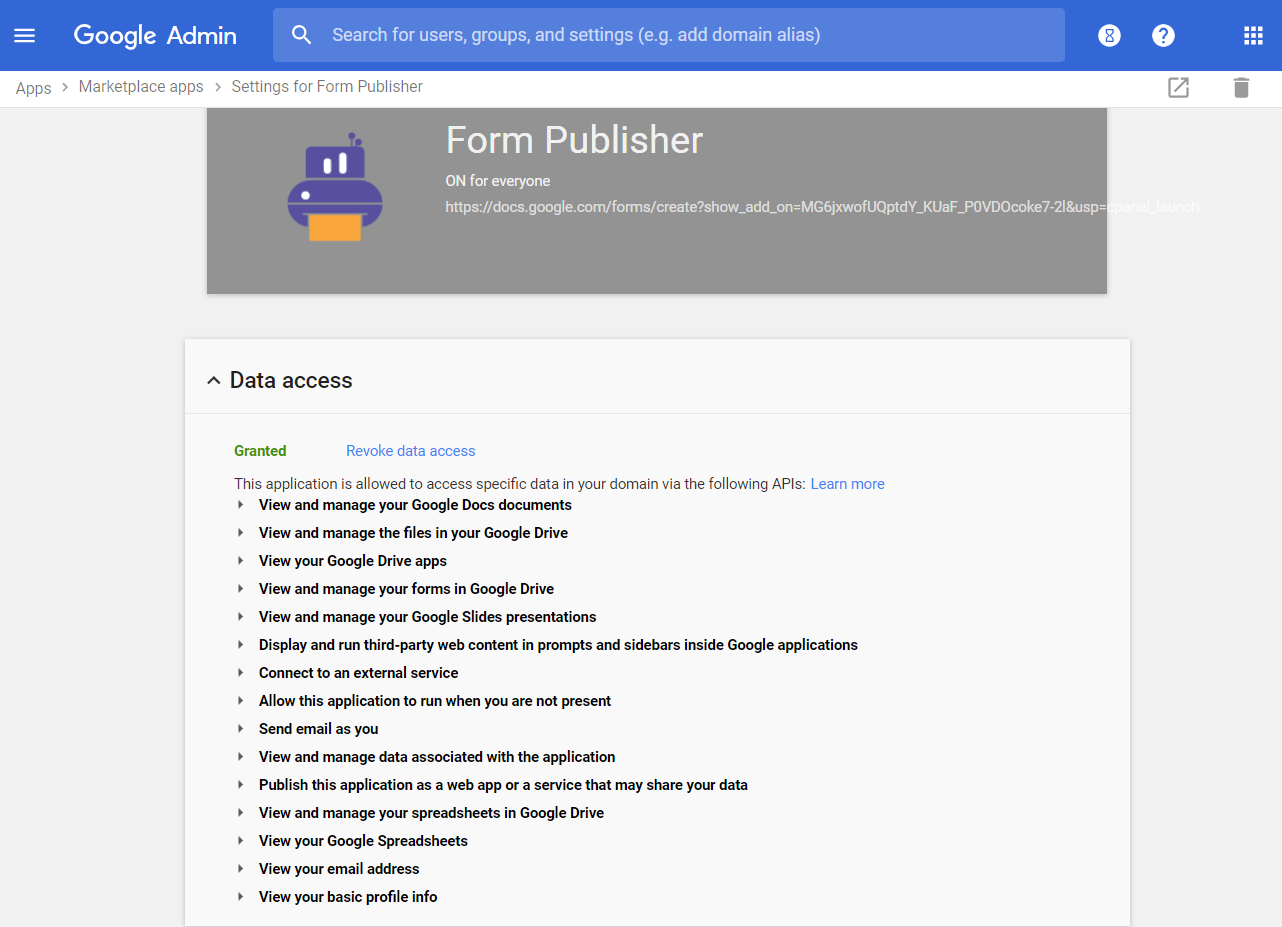Select 'View your email address' text
The width and height of the screenshot is (1282, 927).
(x=339, y=869)
